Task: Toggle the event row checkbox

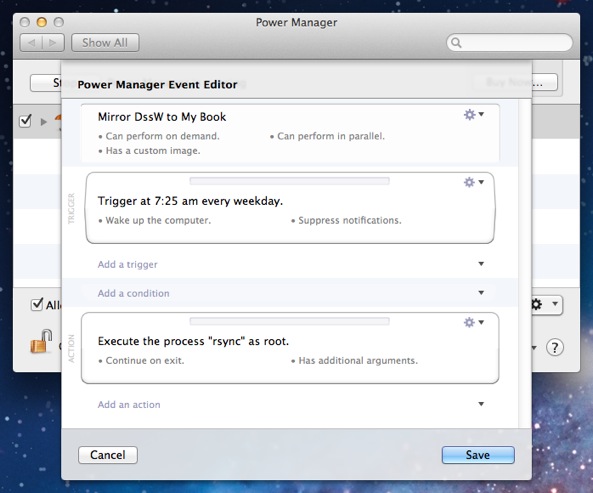Action: [x=25, y=121]
